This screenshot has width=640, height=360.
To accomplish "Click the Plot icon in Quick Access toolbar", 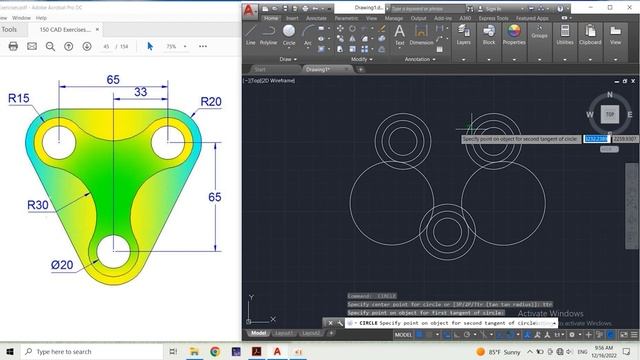I will [x=305, y=8].
